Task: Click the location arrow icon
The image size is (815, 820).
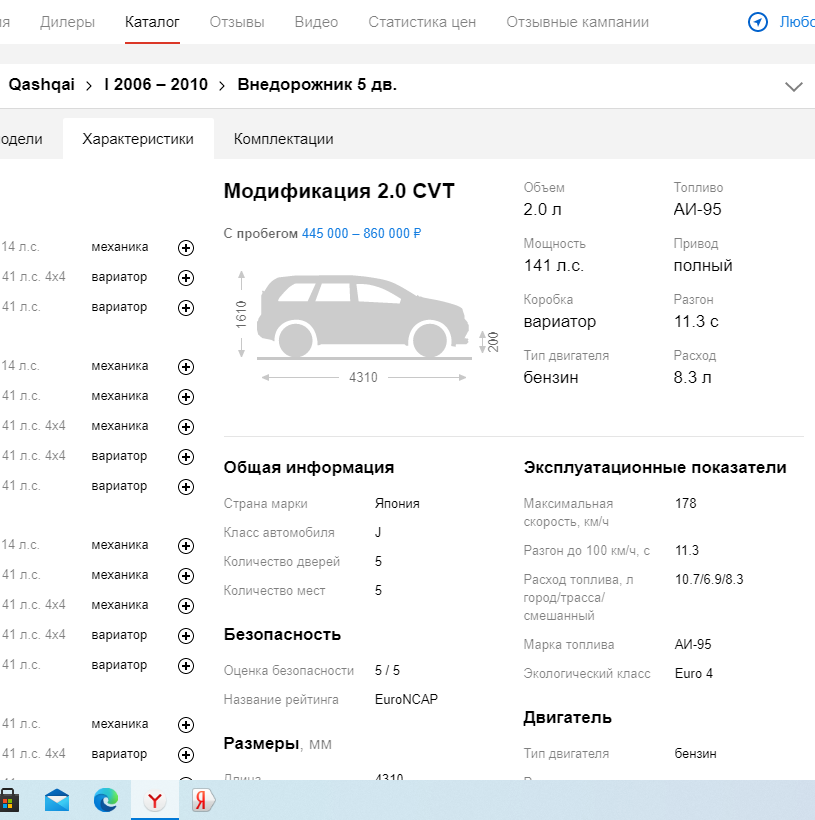Action: (x=757, y=22)
